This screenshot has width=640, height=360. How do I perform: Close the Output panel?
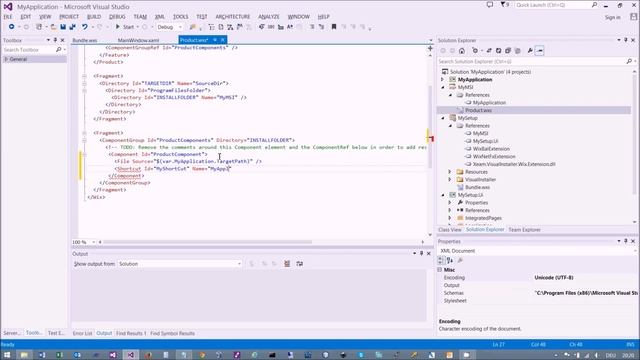click(x=429, y=253)
